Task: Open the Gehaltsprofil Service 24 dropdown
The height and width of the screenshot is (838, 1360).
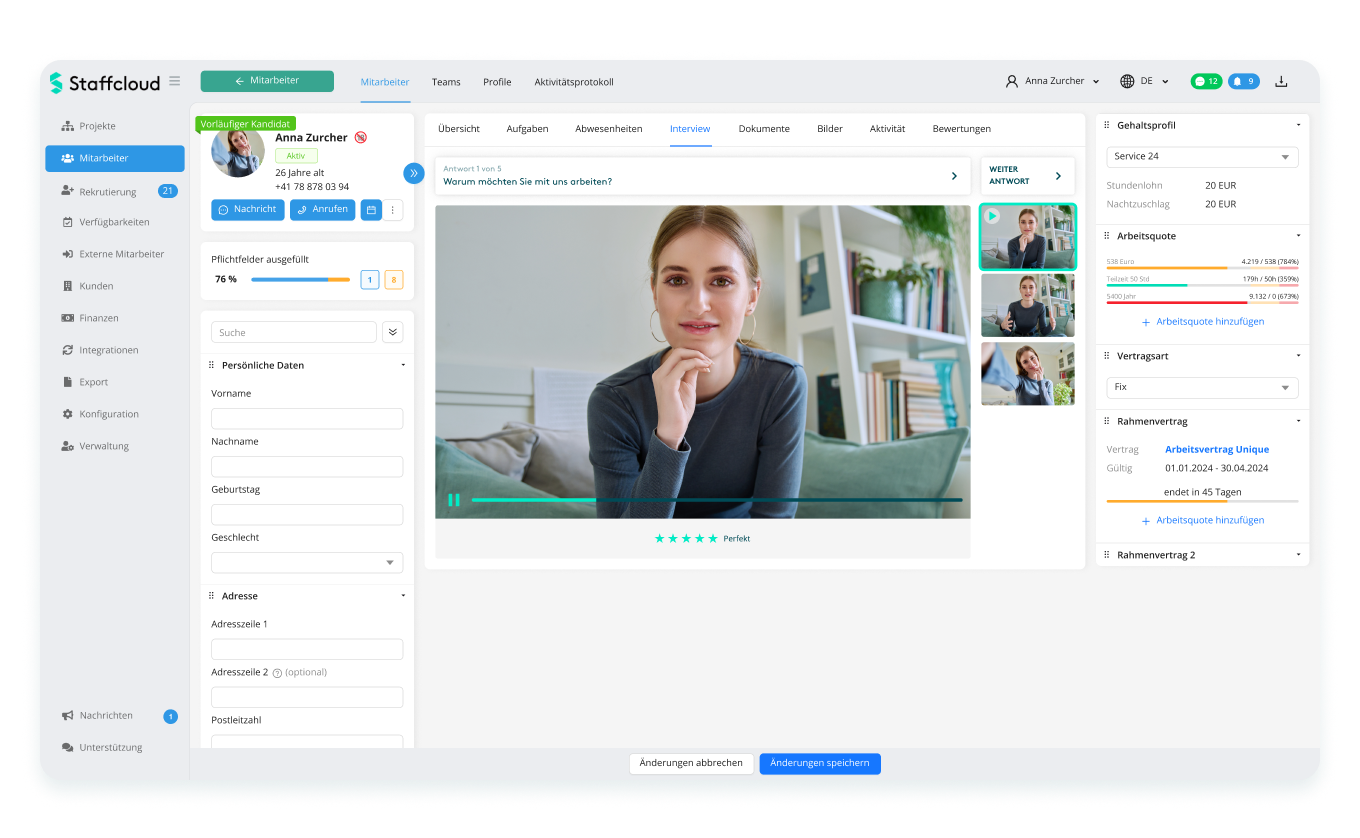Action: pos(1201,157)
